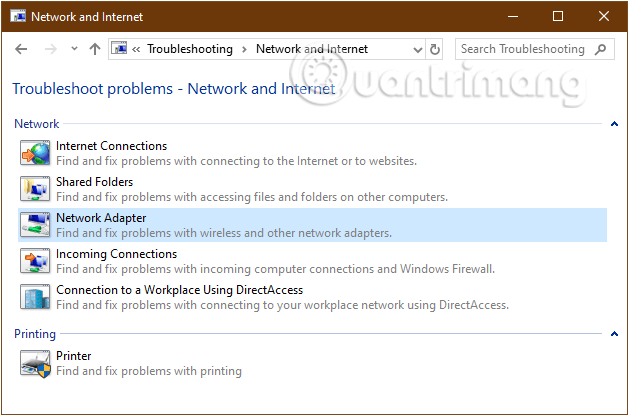Open the Internet Connections troubleshooter link
629x416 pixels.
[x=111, y=146]
